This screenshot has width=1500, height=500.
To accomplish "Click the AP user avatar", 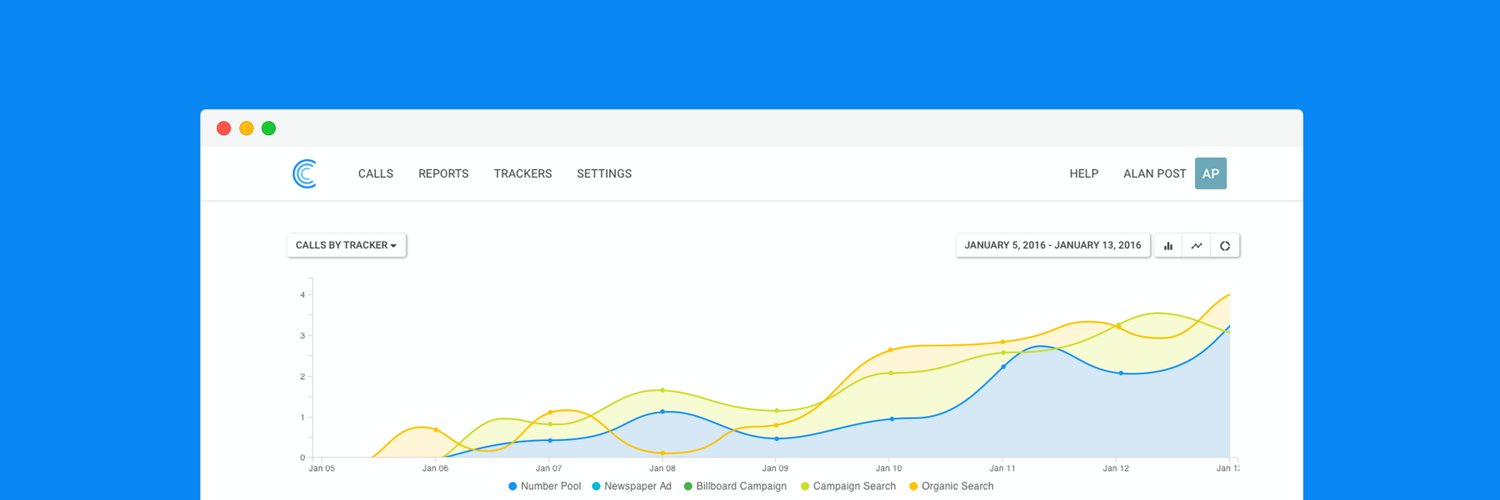I will 1210,173.
